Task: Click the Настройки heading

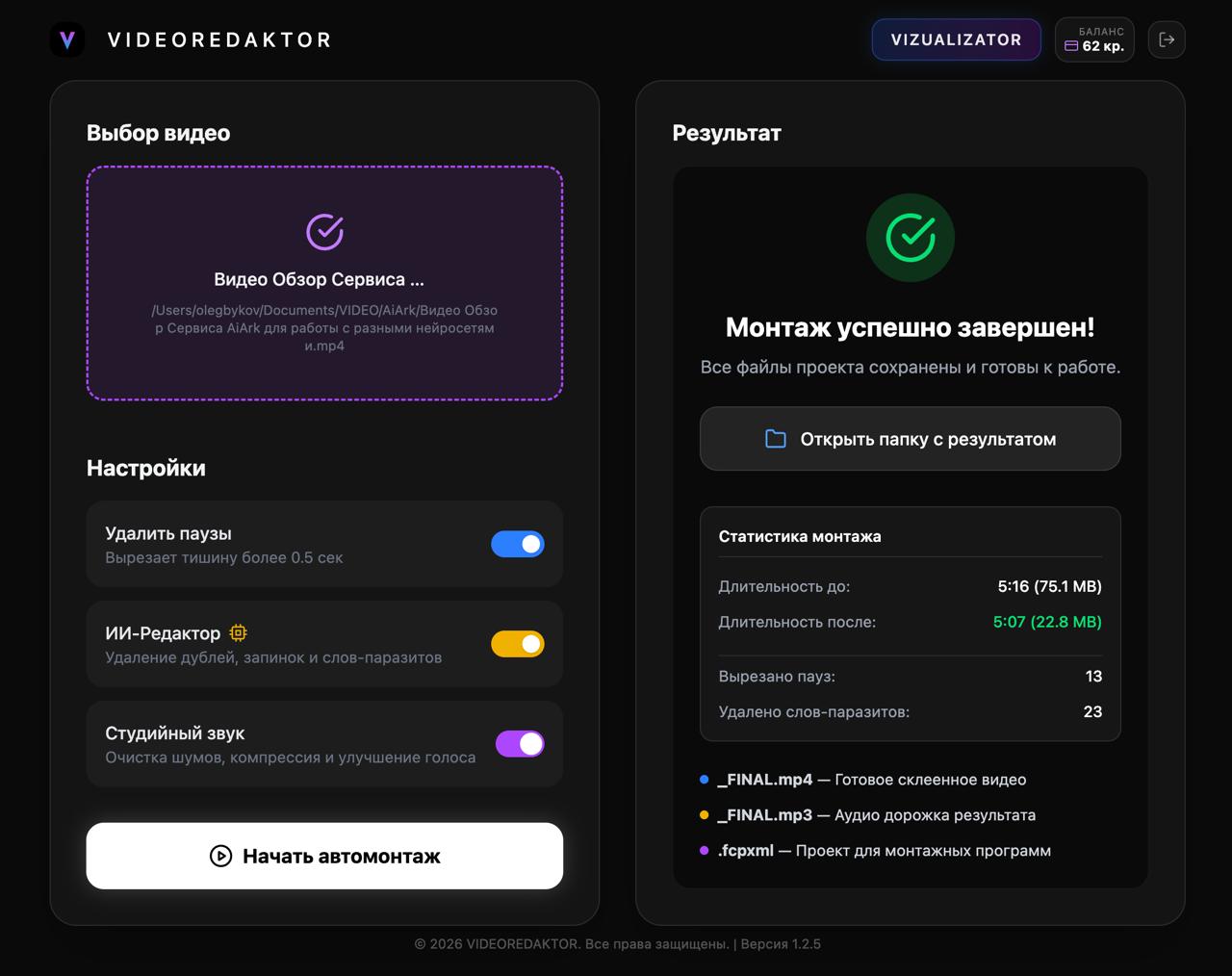Action: click(x=146, y=468)
